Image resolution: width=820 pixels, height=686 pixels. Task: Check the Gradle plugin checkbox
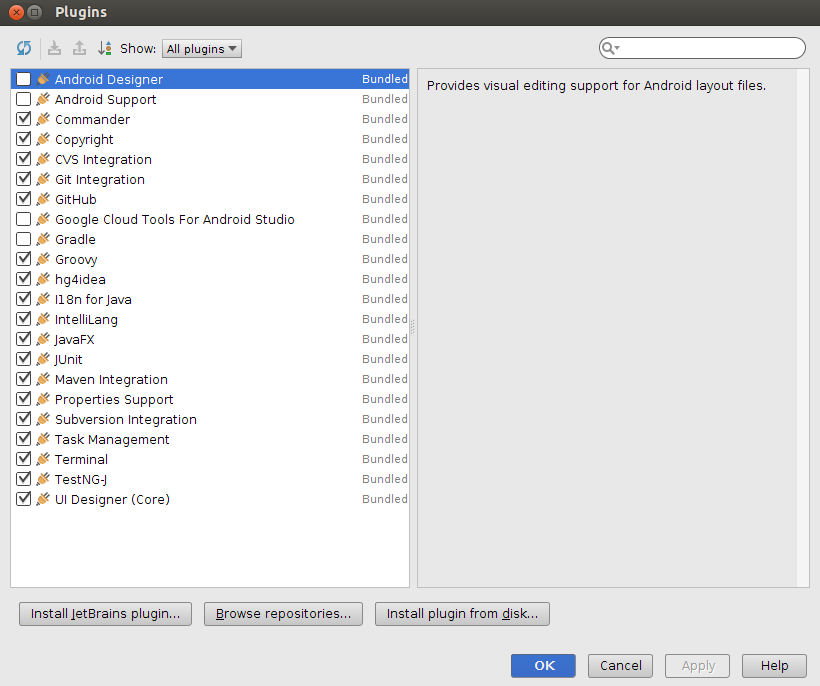24,239
